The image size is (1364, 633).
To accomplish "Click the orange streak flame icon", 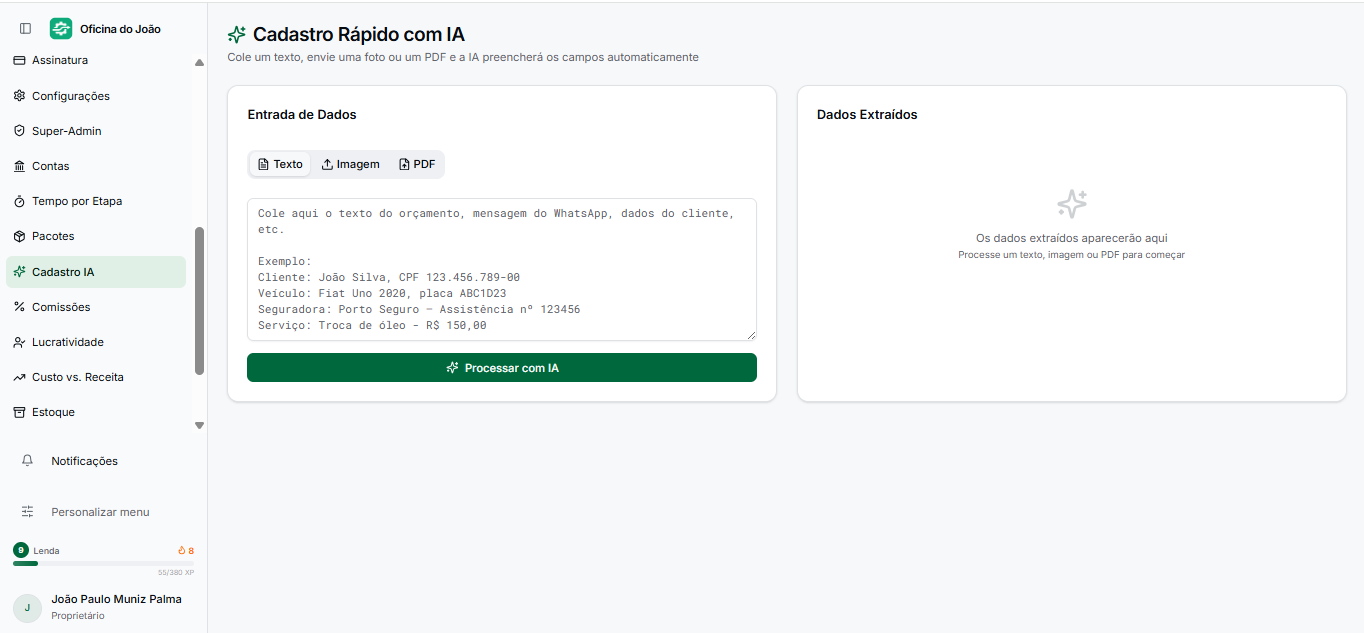I will pyautogui.click(x=181, y=551).
